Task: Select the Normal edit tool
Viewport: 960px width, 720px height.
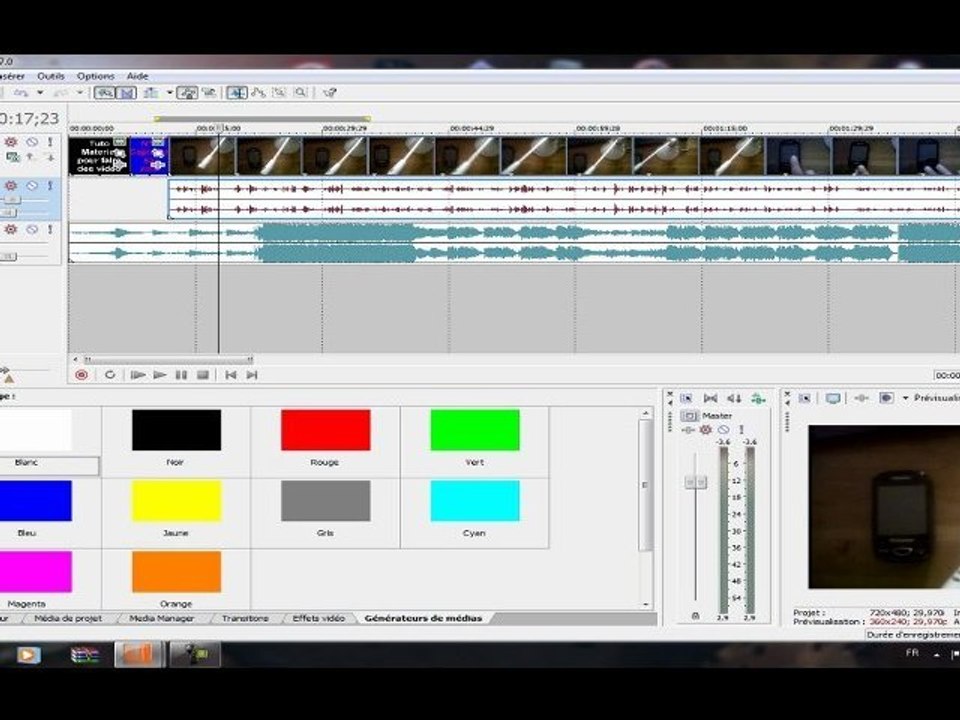Action: click(x=236, y=92)
